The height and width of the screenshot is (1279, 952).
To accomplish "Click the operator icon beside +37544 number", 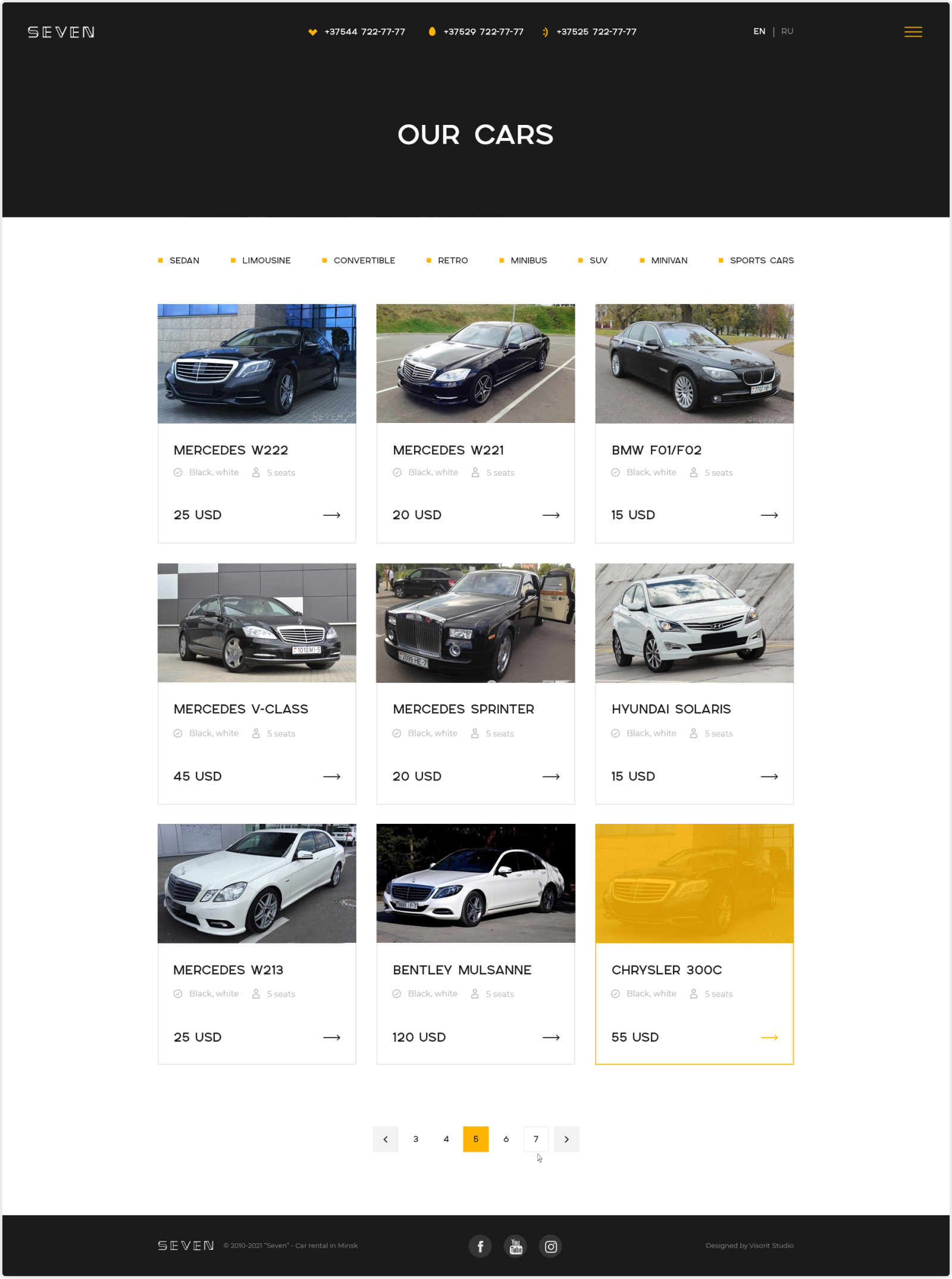I will (x=312, y=32).
